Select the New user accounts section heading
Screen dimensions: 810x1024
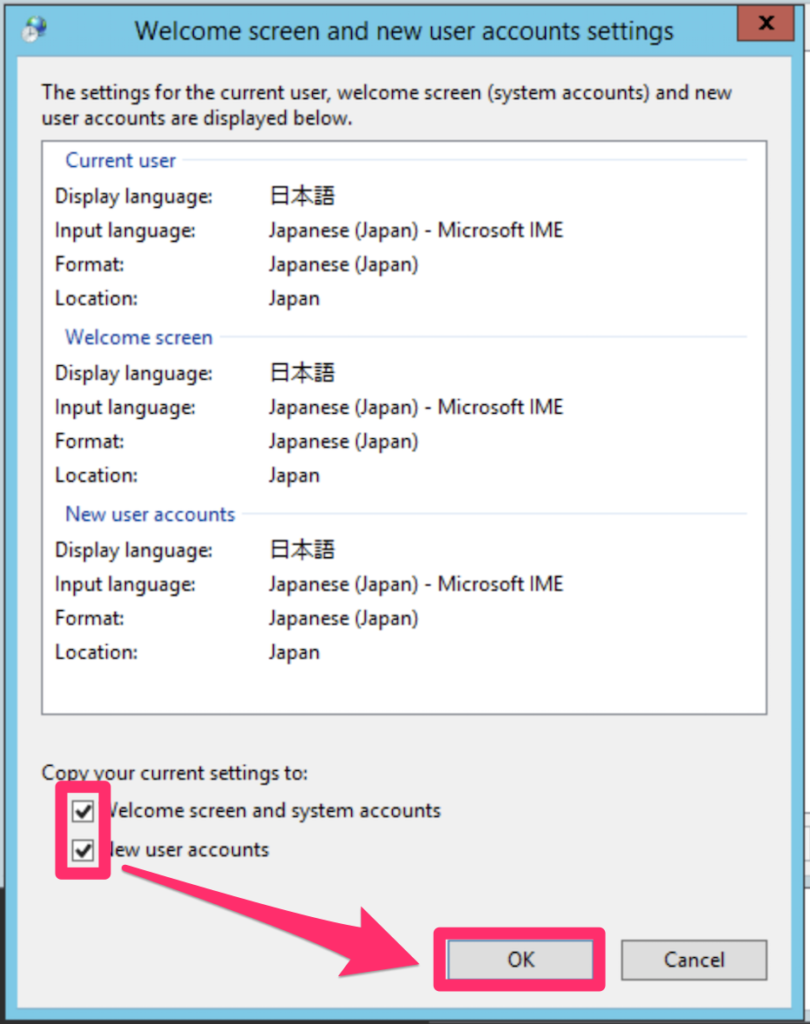[x=150, y=514]
